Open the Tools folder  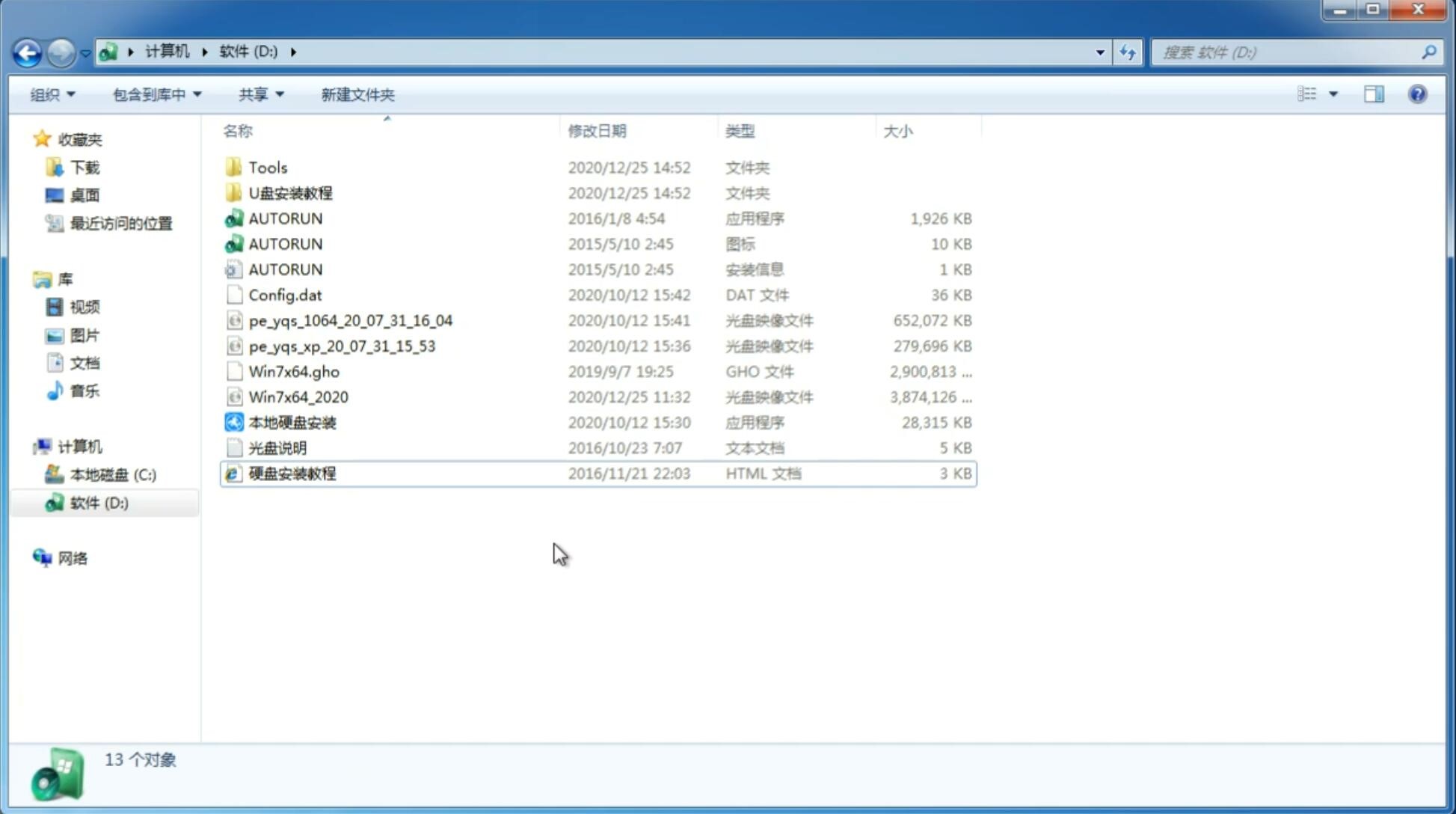[267, 167]
